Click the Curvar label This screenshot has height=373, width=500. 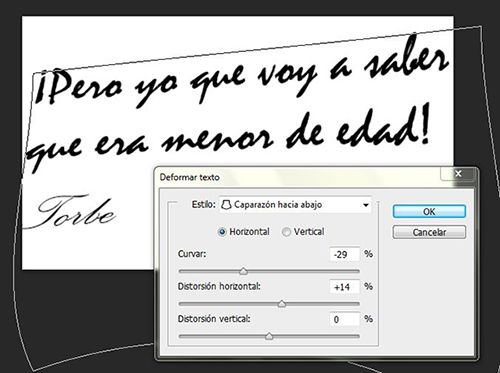pyautogui.click(x=192, y=254)
